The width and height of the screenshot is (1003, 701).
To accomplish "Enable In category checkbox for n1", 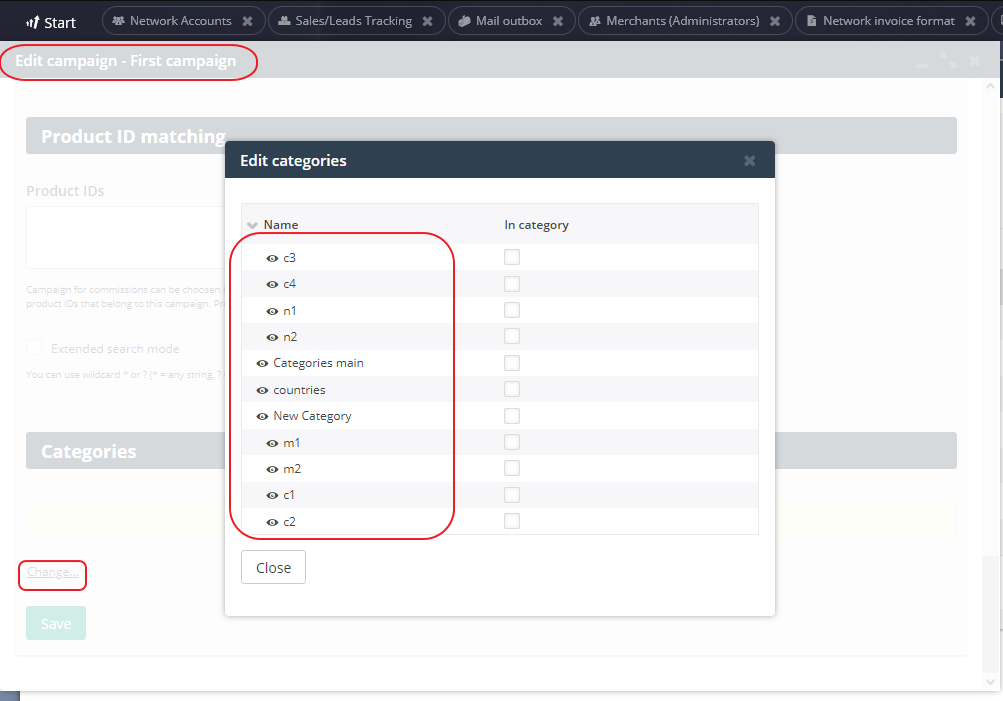I will 512,310.
